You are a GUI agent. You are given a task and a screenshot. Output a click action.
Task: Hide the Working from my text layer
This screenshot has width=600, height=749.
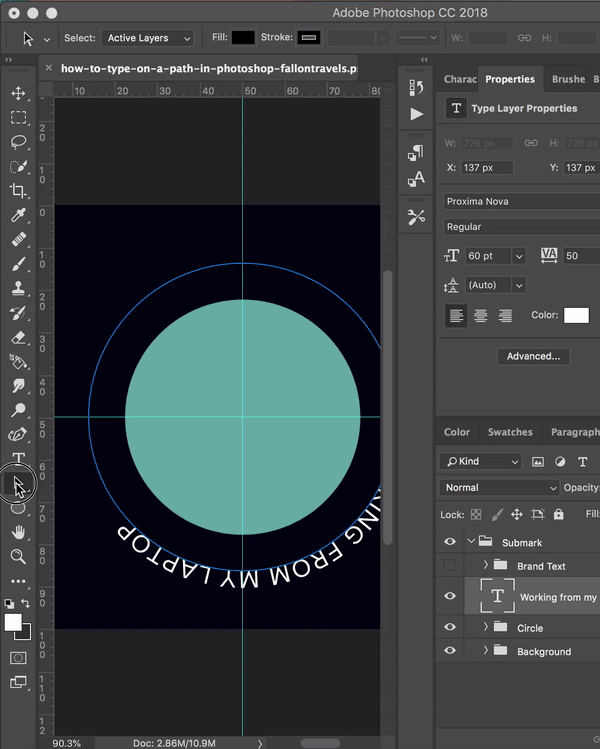point(450,596)
